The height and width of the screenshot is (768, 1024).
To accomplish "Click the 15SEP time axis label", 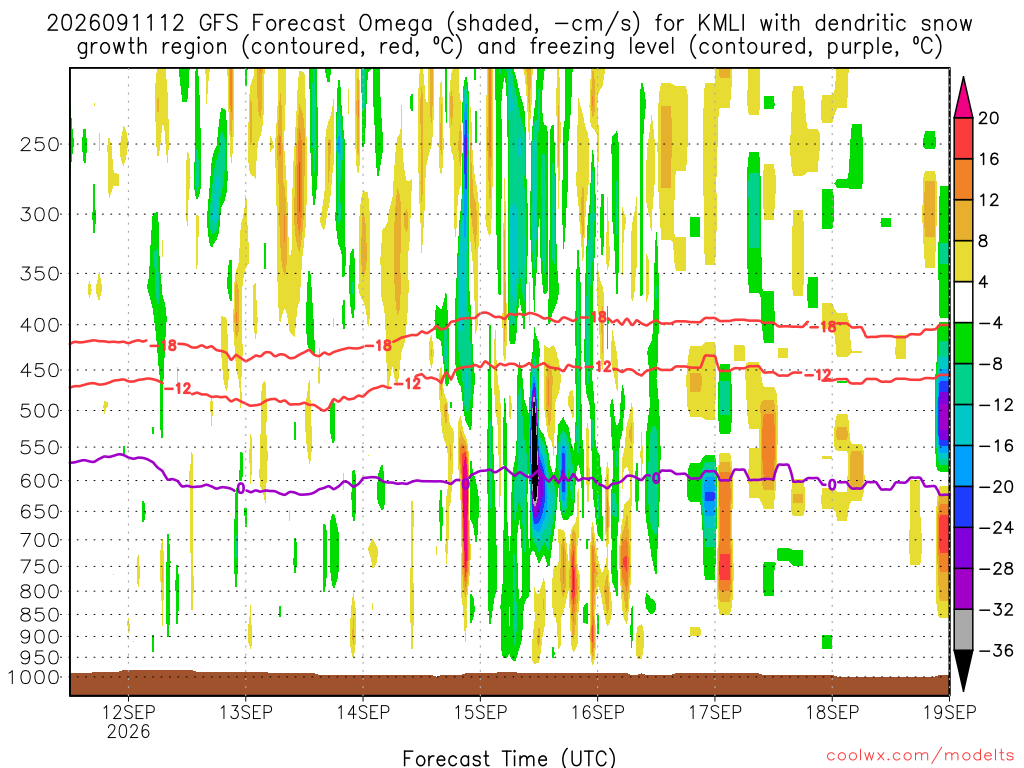I will (x=481, y=712).
